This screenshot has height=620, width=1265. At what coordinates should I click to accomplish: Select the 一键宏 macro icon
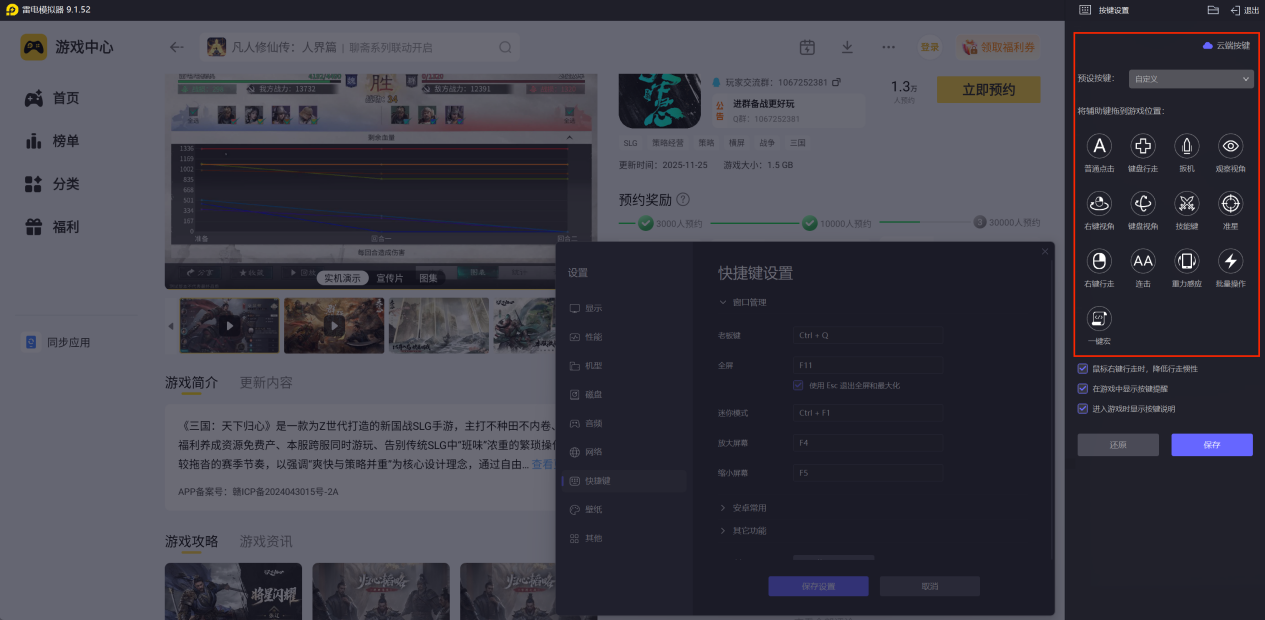point(1099,319)
